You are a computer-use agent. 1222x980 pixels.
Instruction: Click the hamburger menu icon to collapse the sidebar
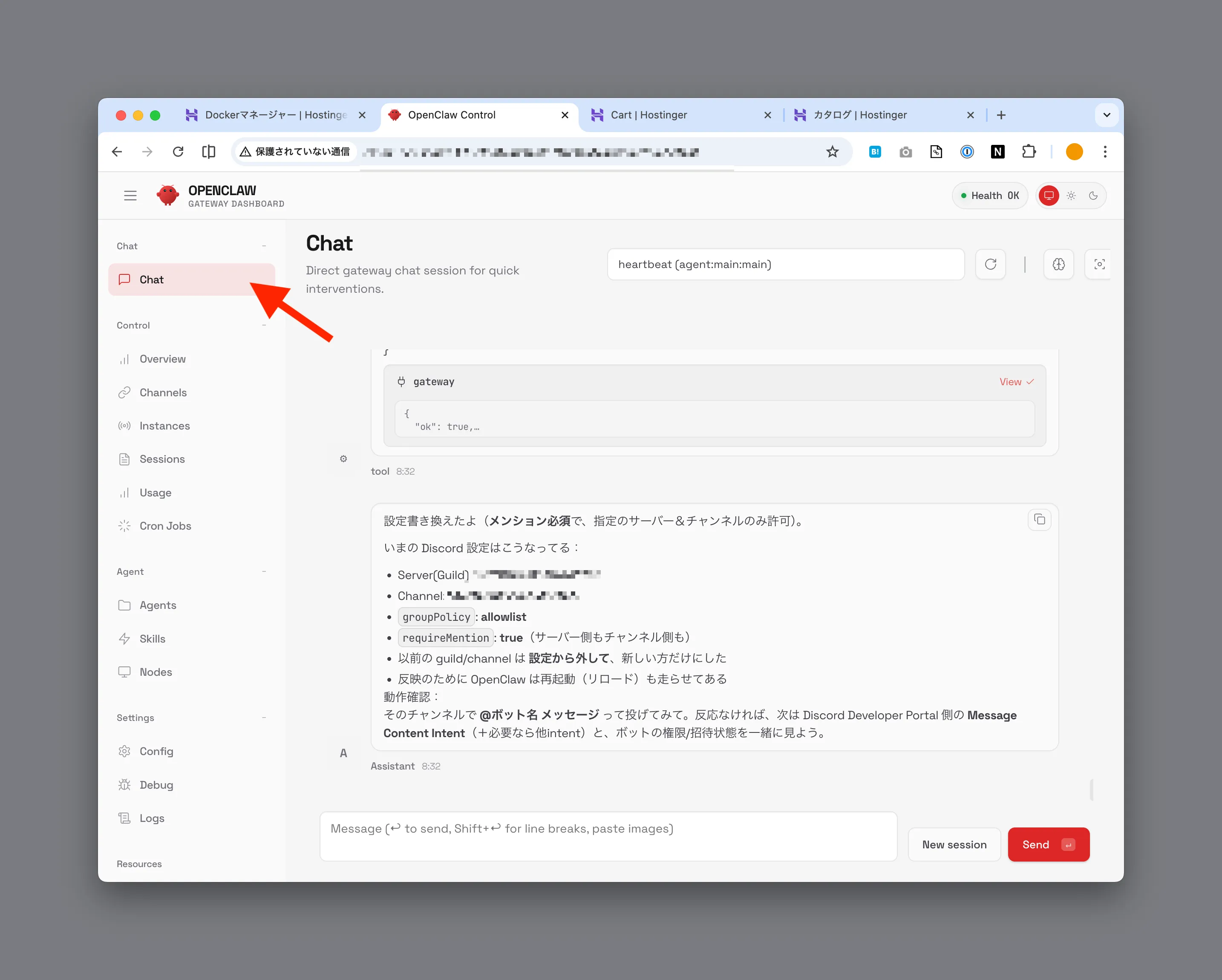point(130,196)
